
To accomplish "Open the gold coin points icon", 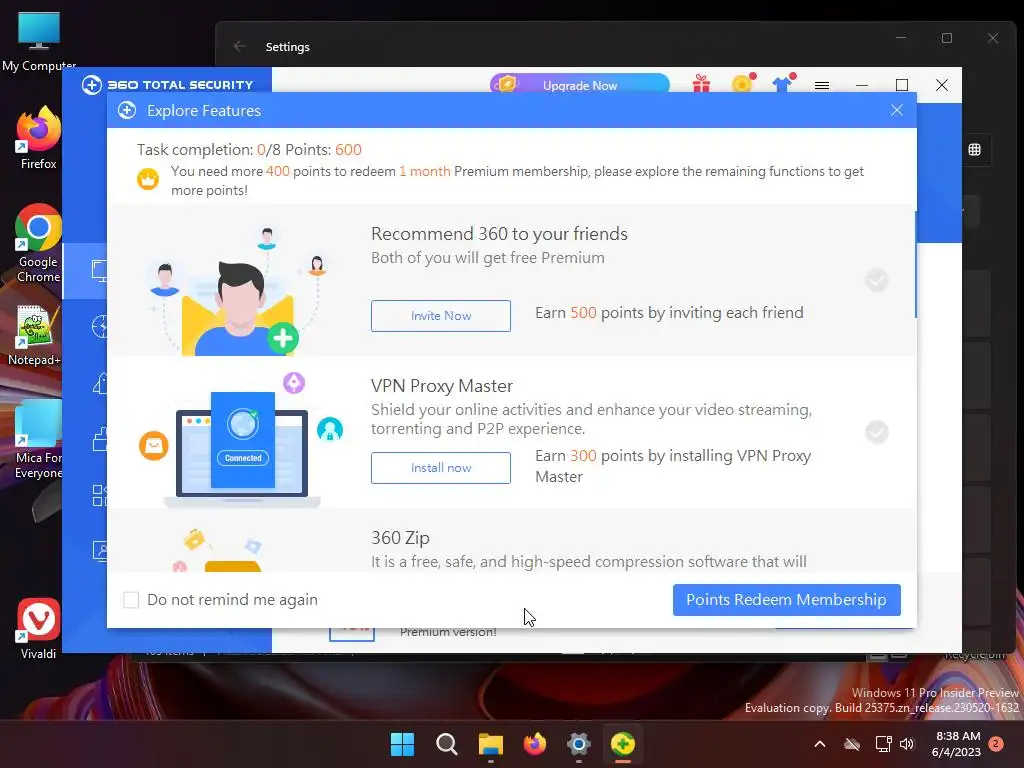I will [742, 84].
